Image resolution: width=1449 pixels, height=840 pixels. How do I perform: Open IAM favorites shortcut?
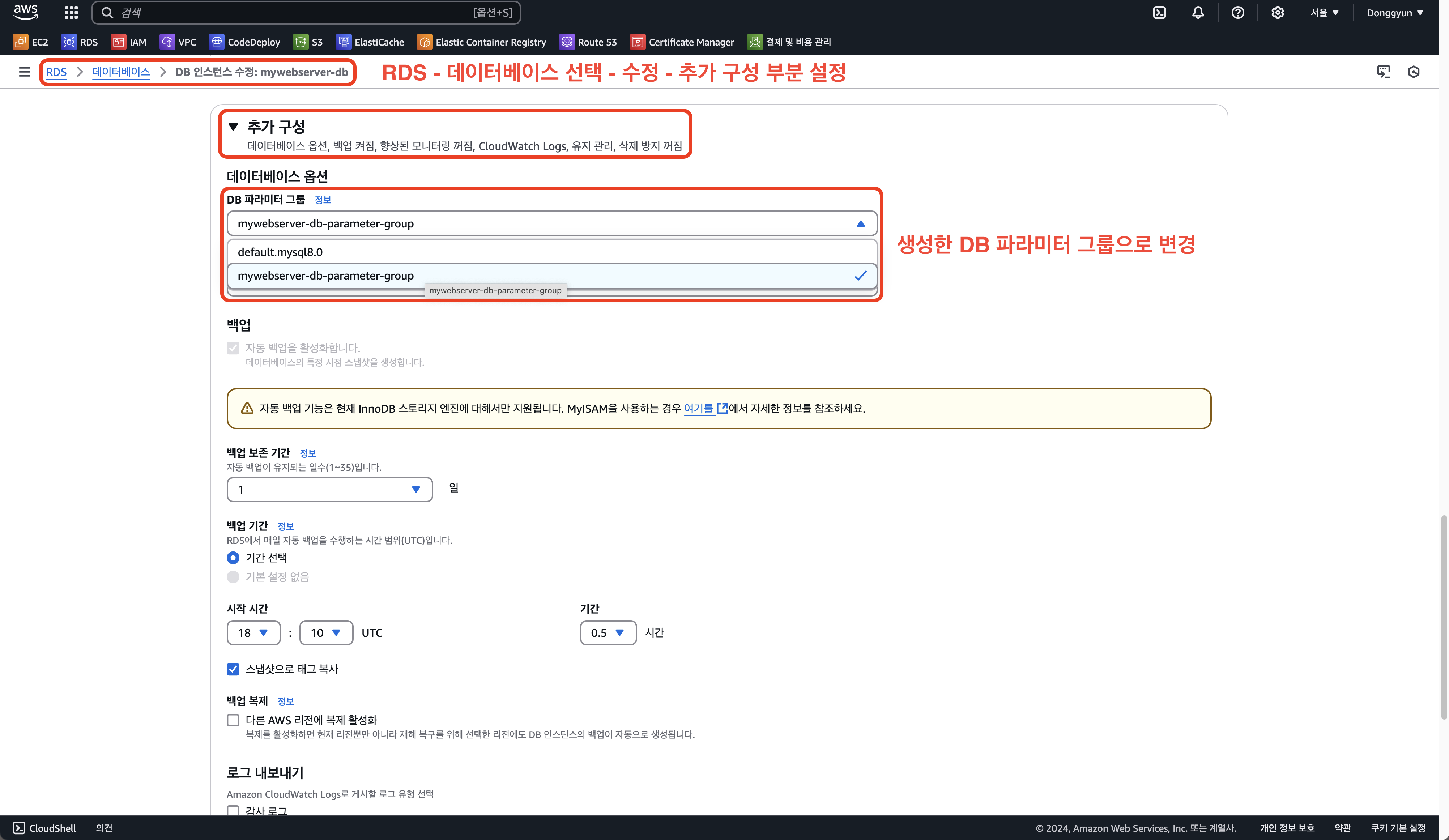(x=129, y=42)
